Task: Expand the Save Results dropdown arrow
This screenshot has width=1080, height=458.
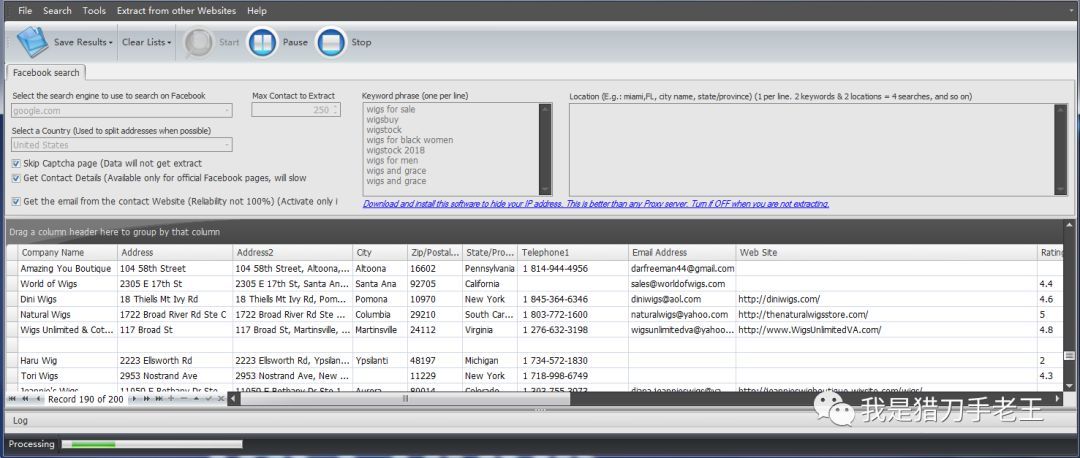Action: 111,43
